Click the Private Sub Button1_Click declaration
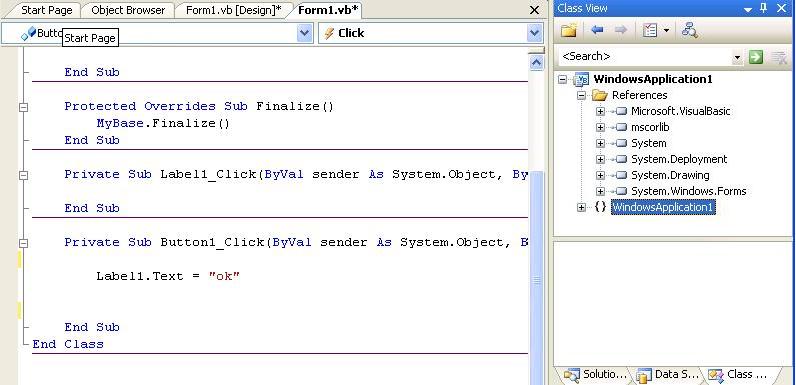The image size is (796, 385). click(x=296, y=242)
